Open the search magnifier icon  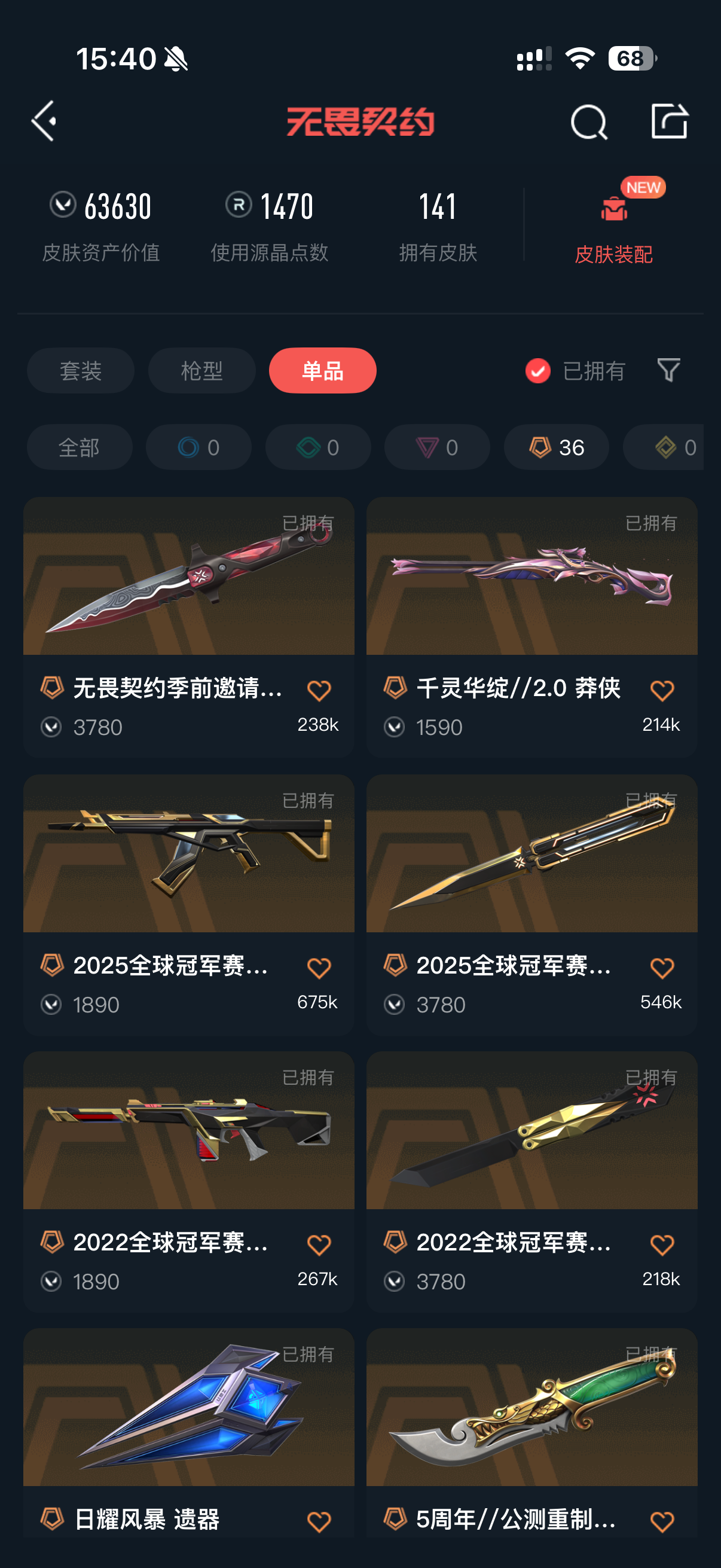click(588, 122)
